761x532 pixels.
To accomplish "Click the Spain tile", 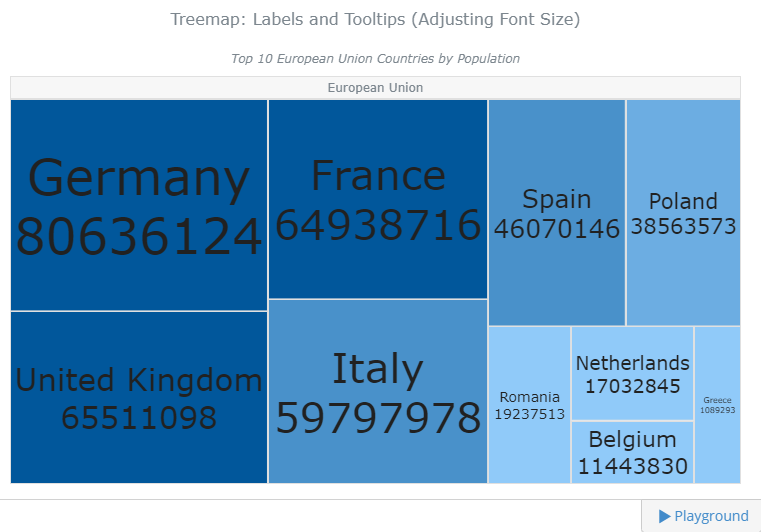I will coord(557,213).
